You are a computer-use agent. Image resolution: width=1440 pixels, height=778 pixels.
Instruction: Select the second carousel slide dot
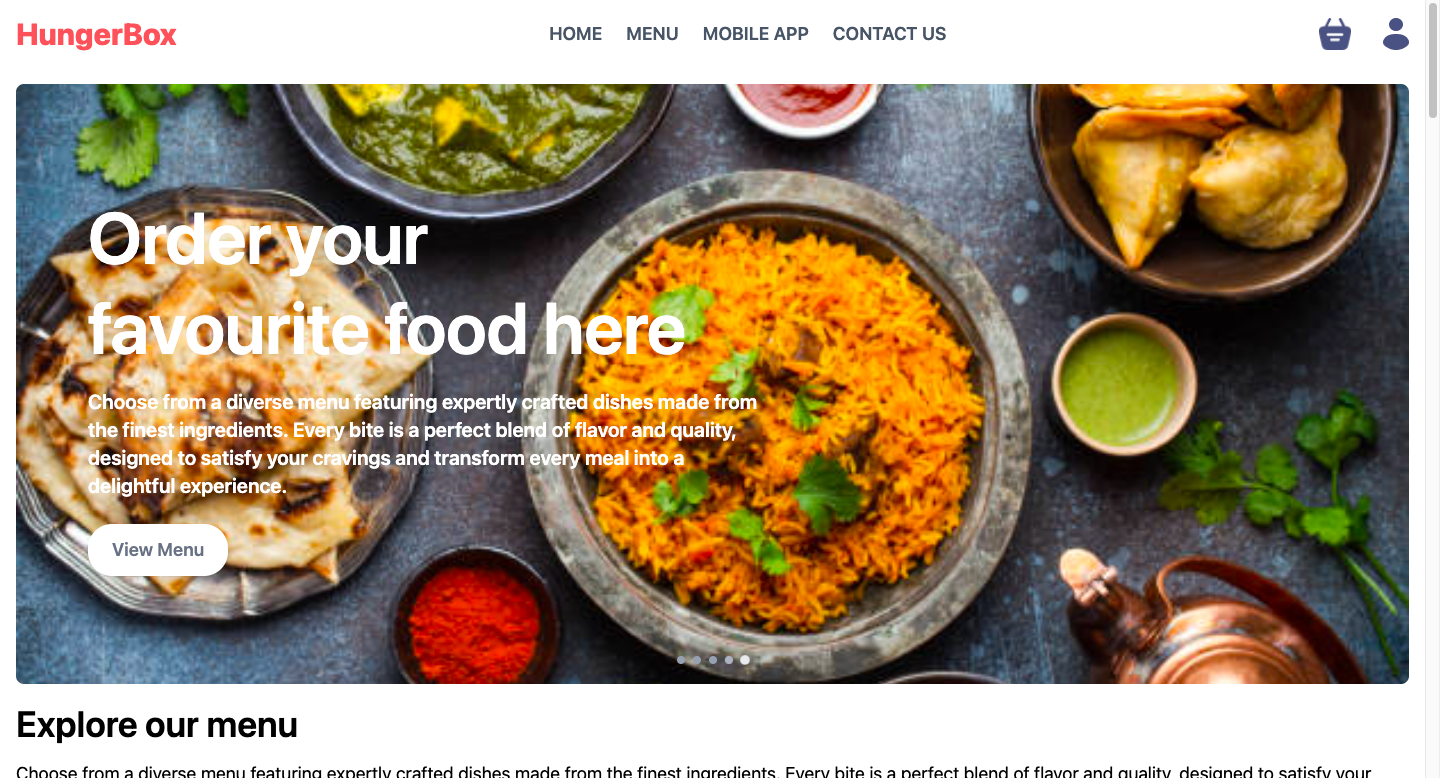tap(697, 660)
